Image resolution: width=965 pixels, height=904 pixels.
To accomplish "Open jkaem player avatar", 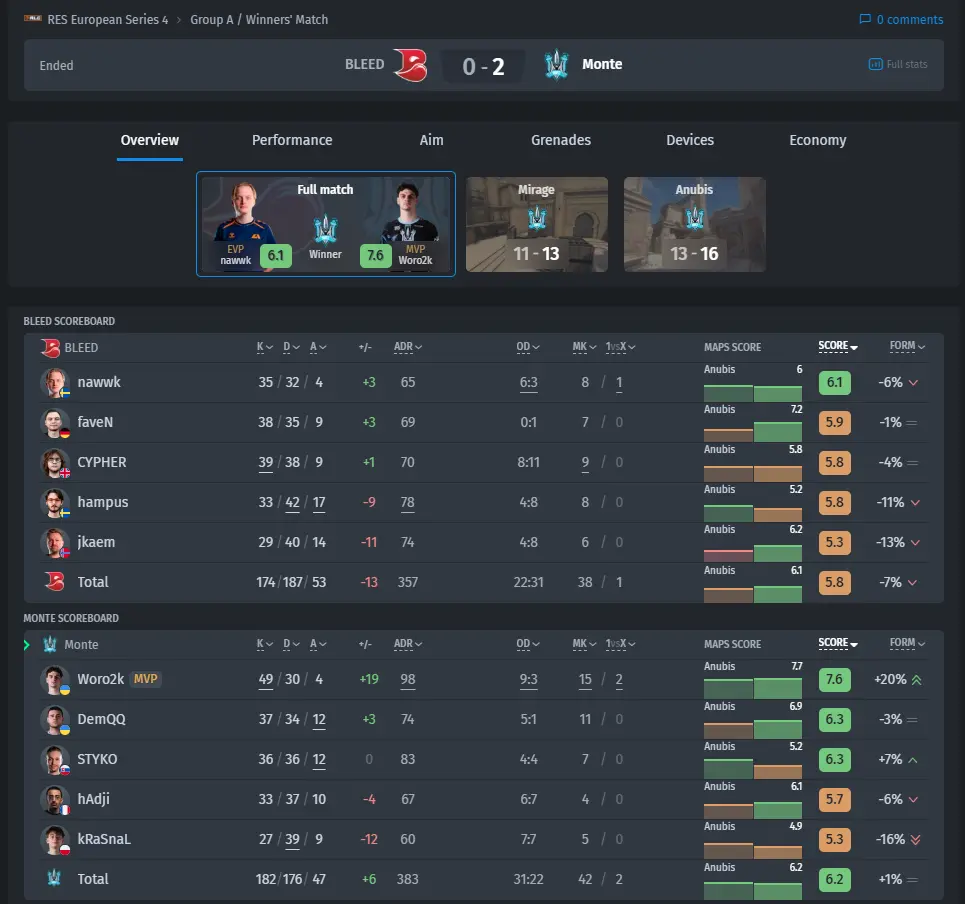I will (55, 542).
